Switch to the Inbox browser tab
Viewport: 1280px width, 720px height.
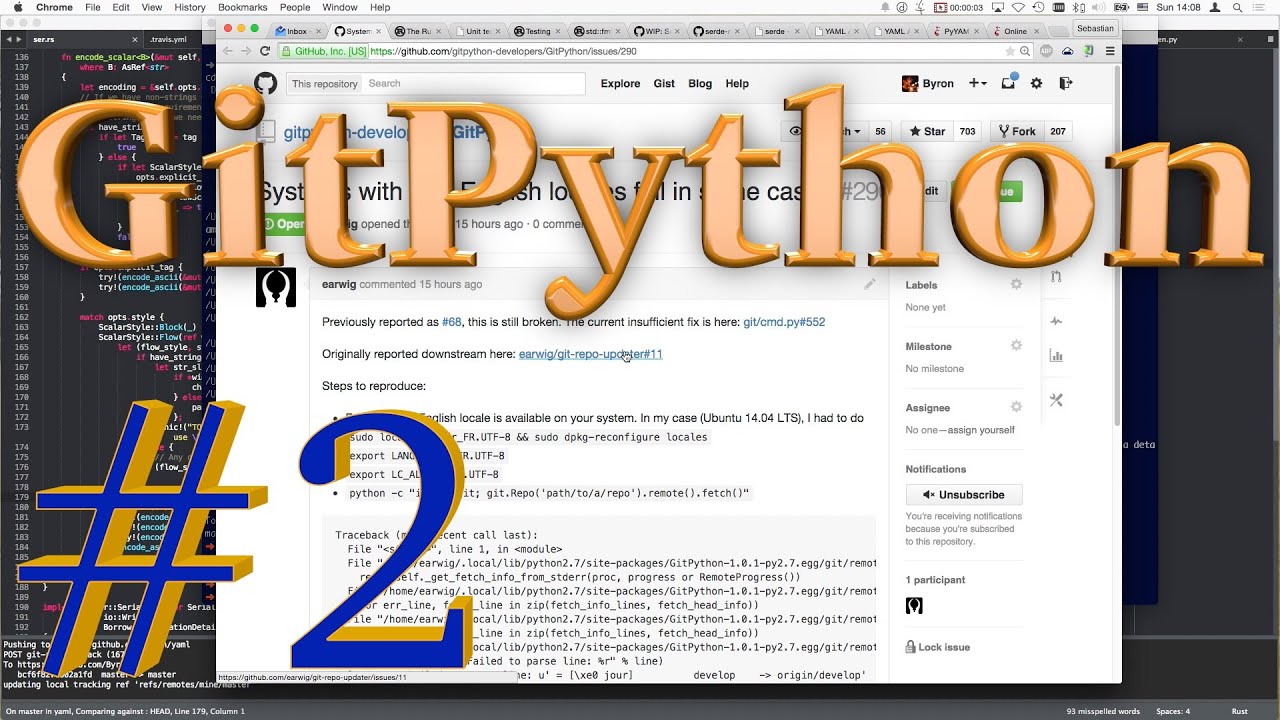(x=298, y=31)
